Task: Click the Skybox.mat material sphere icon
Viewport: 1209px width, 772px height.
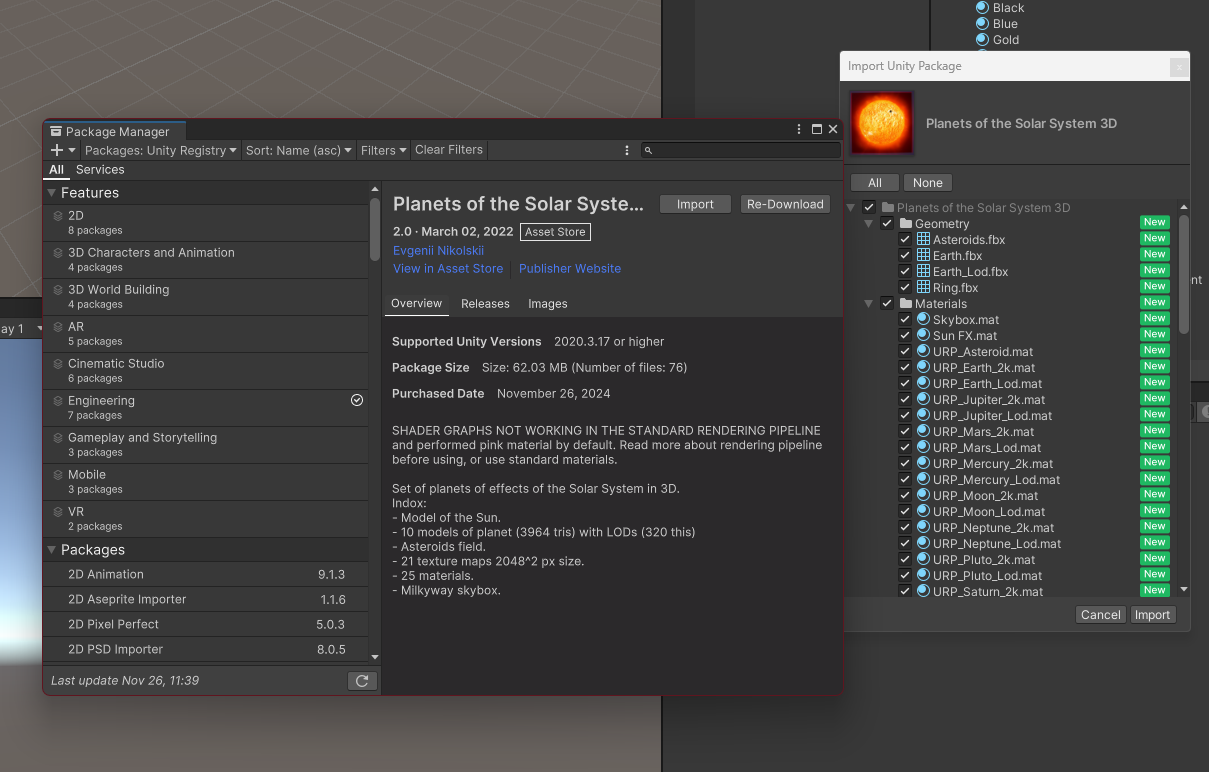Action: [x=923, y=319]
